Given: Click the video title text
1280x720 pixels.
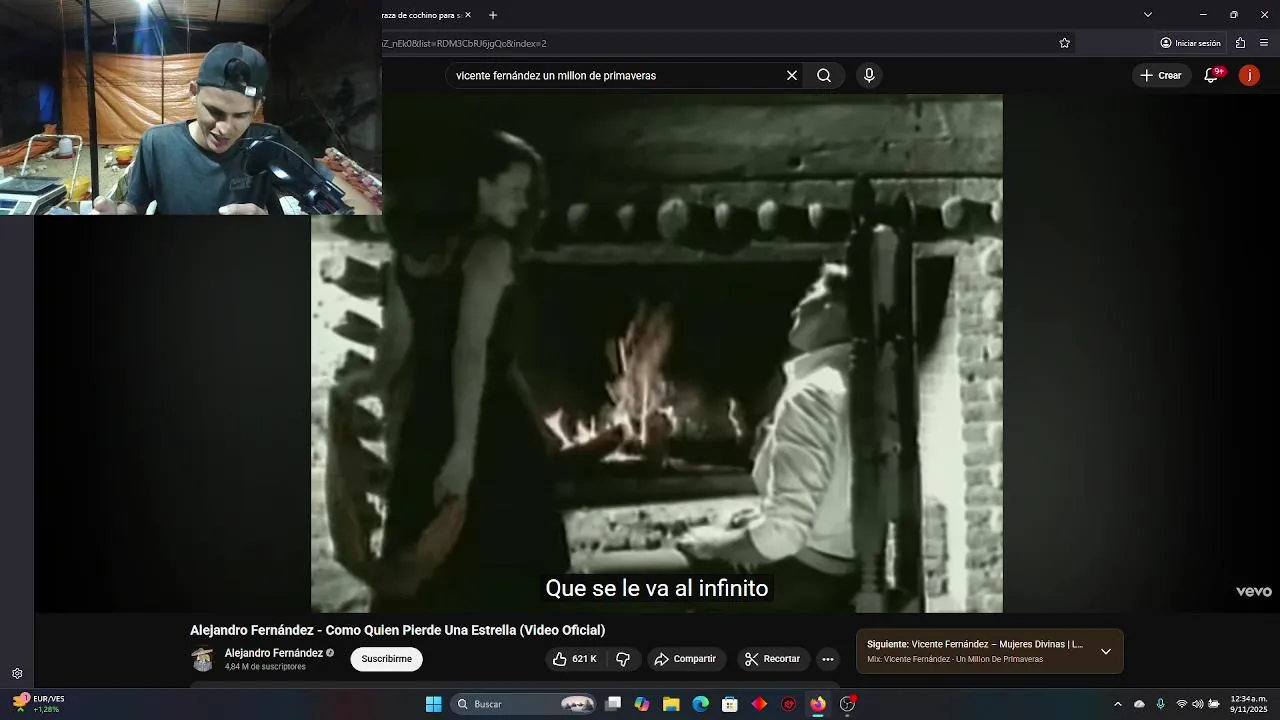Looking at the screenshot, I should coord(397,630).
